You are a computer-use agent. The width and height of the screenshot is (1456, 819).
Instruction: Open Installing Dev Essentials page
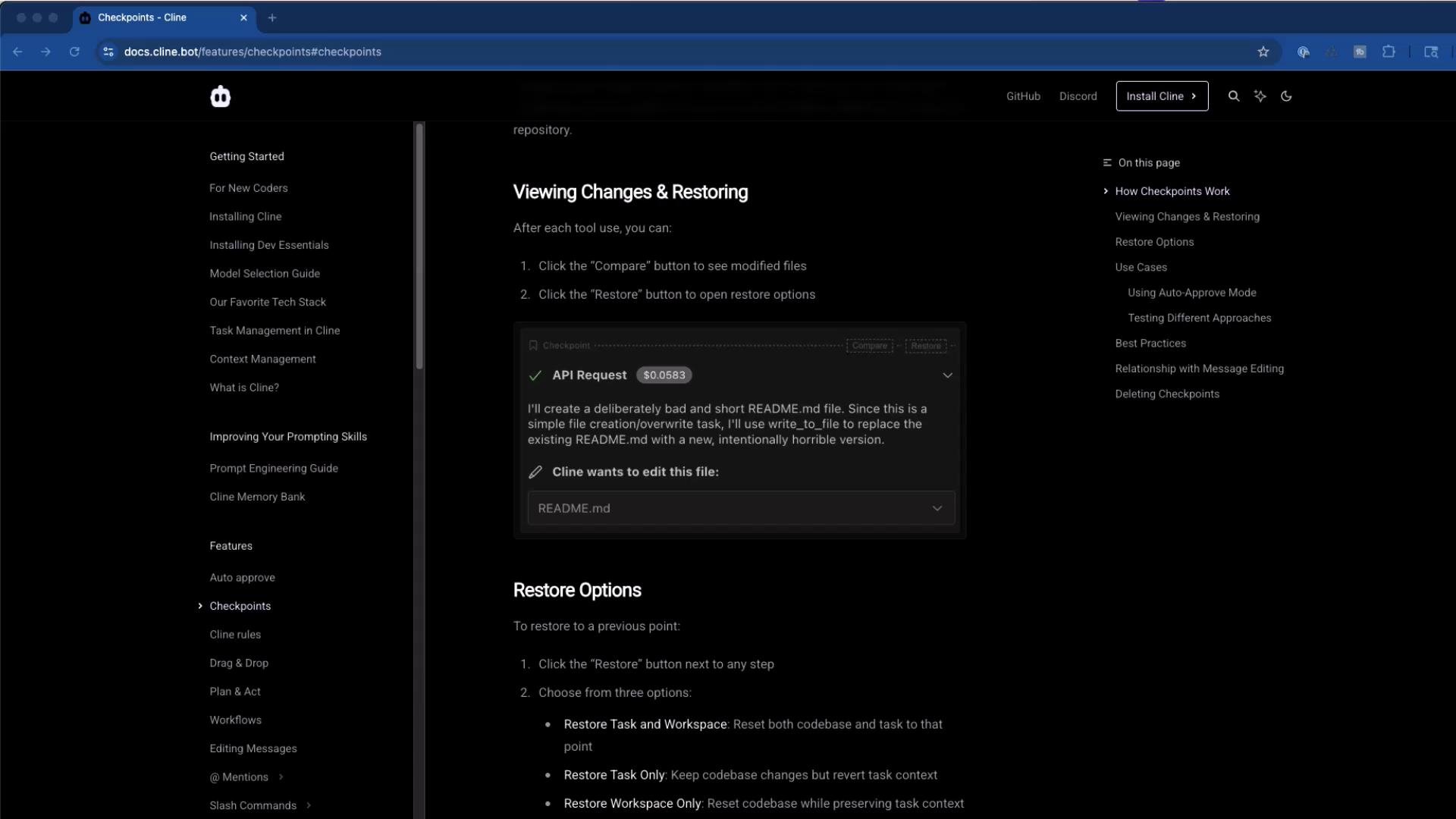[269, 245]
